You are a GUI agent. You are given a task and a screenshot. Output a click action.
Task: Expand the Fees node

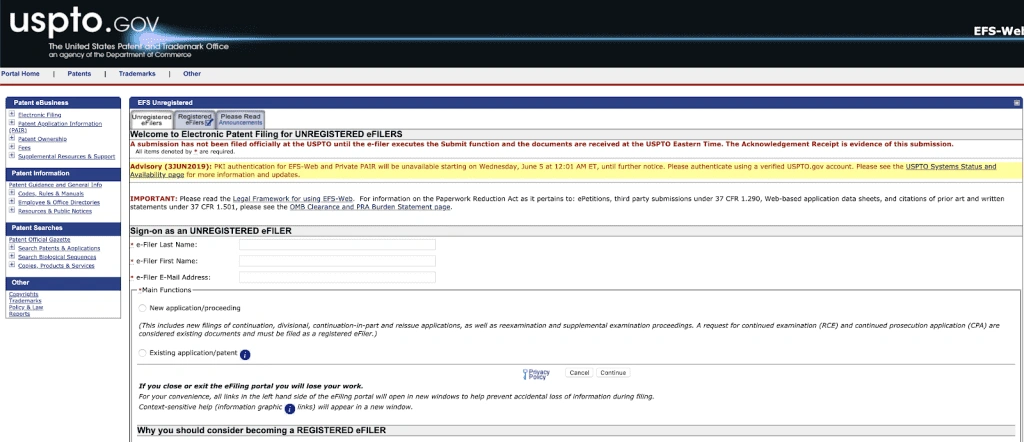(12, 148)
